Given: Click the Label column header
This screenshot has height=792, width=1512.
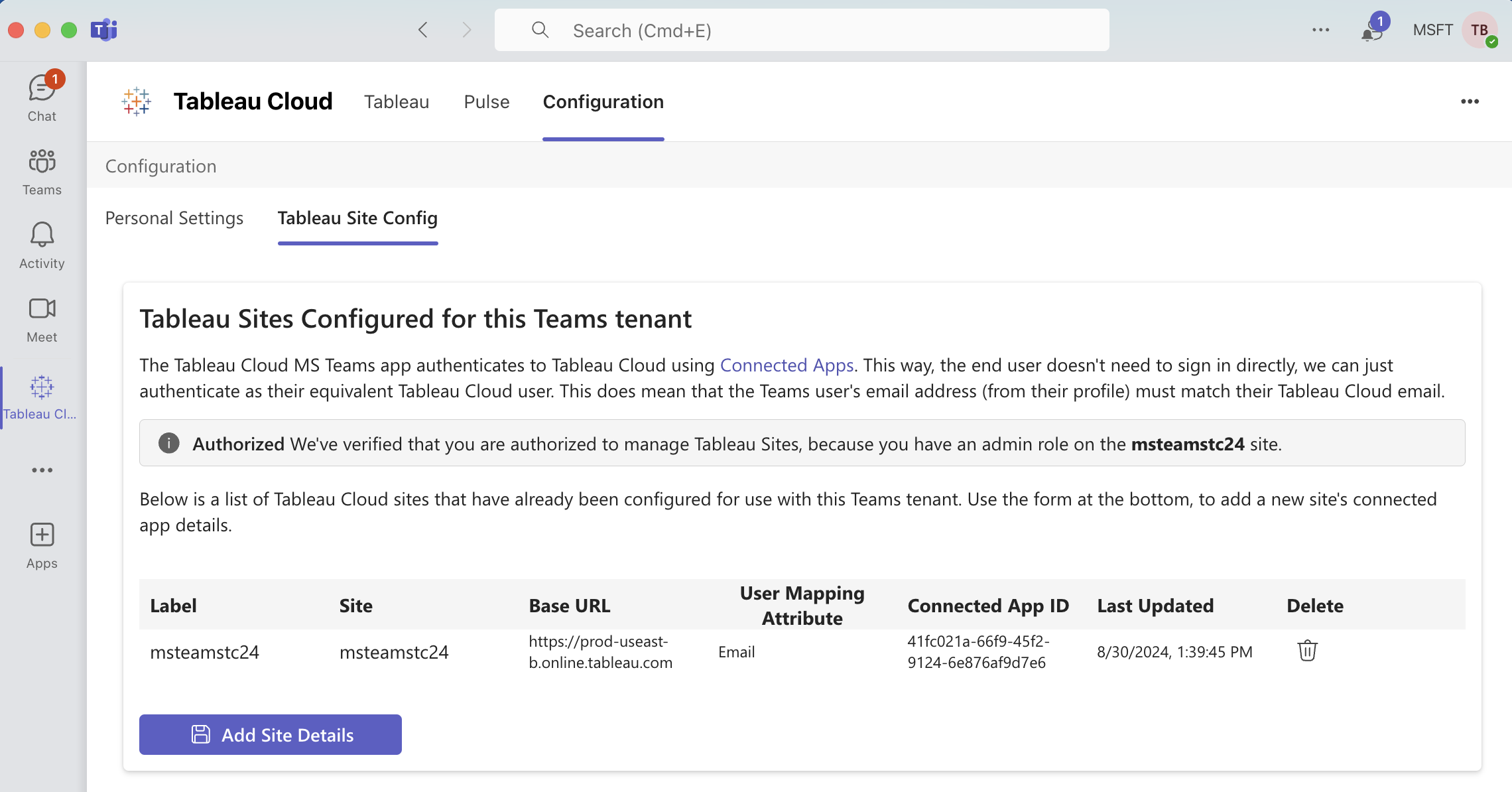Looking at the screenshot, I should 173,606.
